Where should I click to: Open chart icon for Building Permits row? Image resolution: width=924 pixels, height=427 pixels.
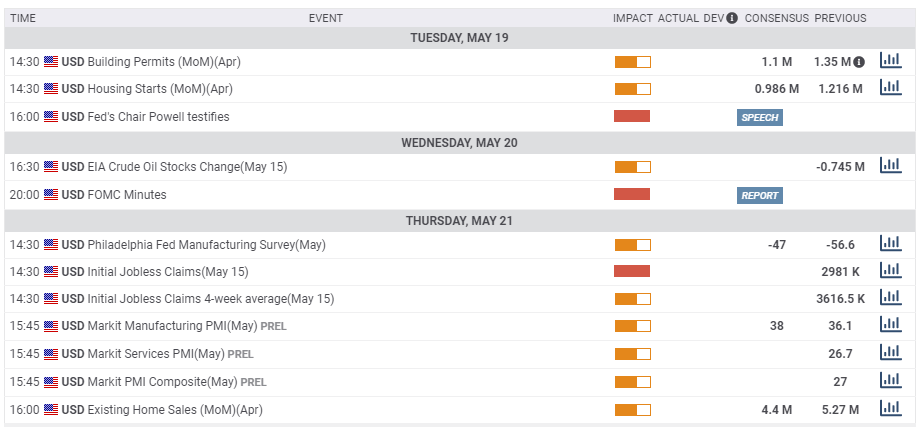click(x=890, y=60)
